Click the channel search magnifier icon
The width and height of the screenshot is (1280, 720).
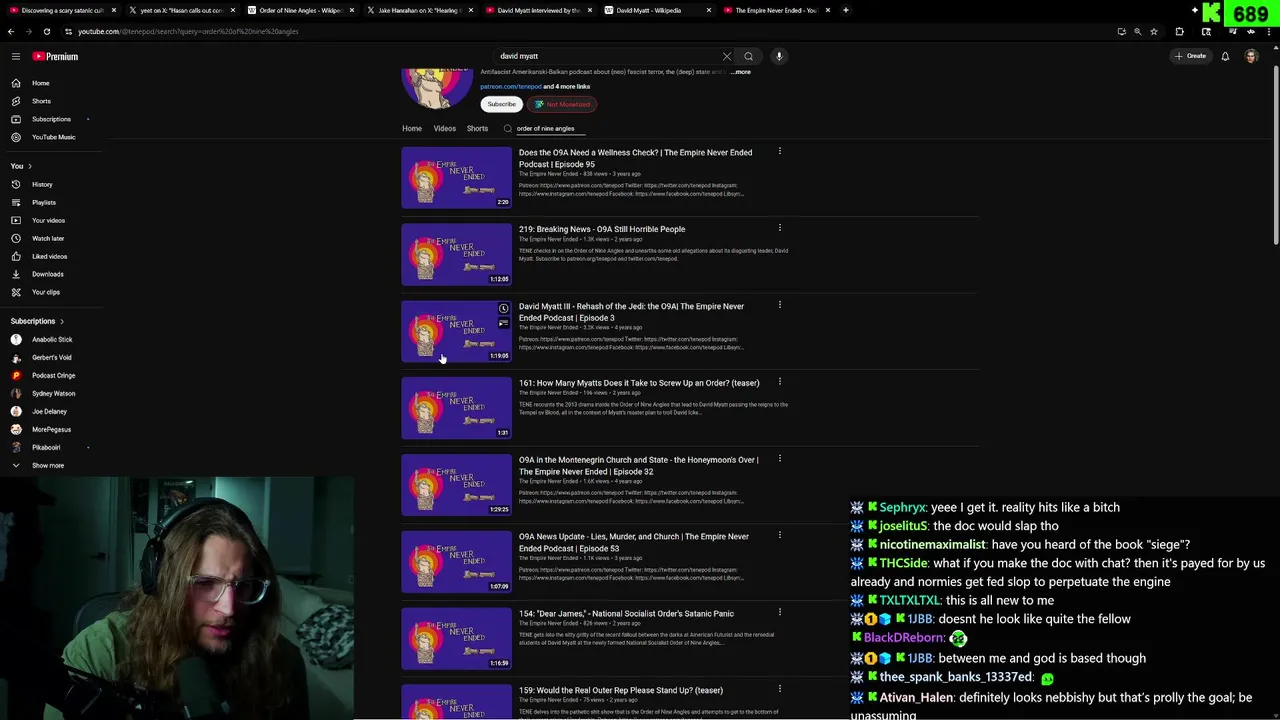tap(508, 128)
